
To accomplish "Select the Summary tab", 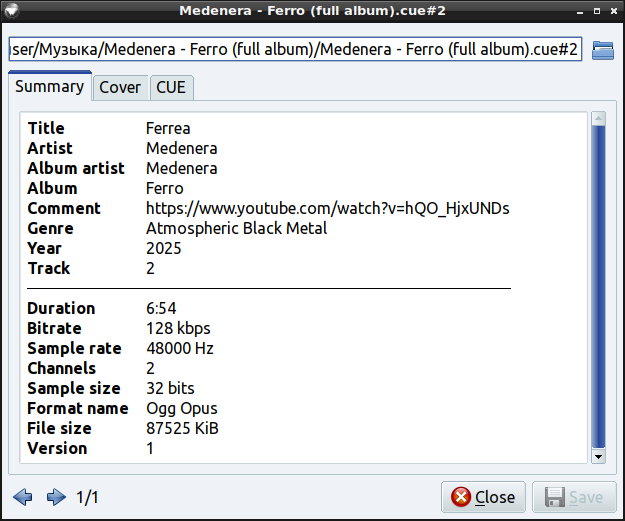I will (49, 87).
